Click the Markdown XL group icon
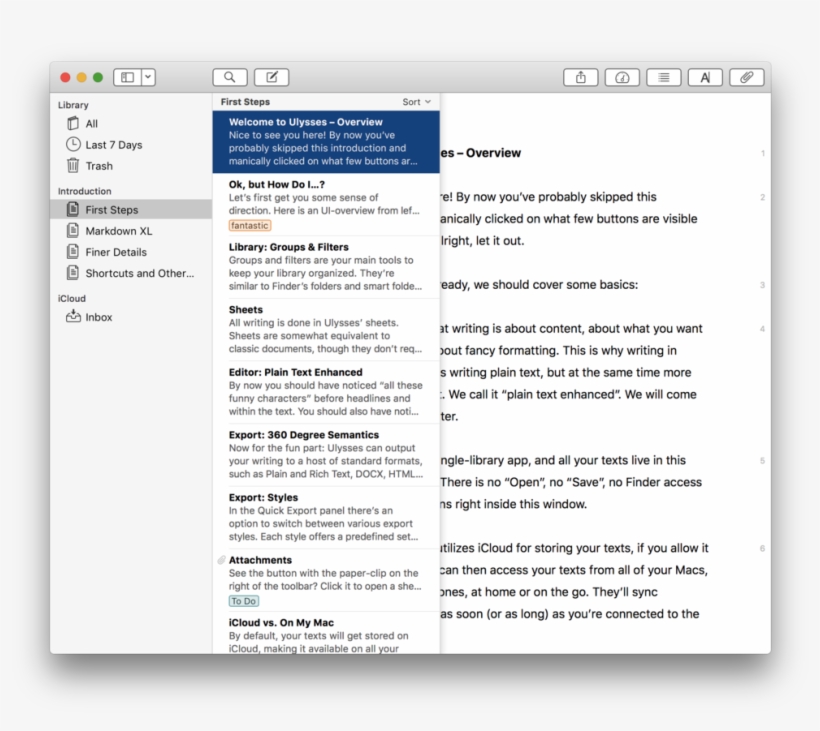This screenshot has width=820, height=731. tap(73, 231)
